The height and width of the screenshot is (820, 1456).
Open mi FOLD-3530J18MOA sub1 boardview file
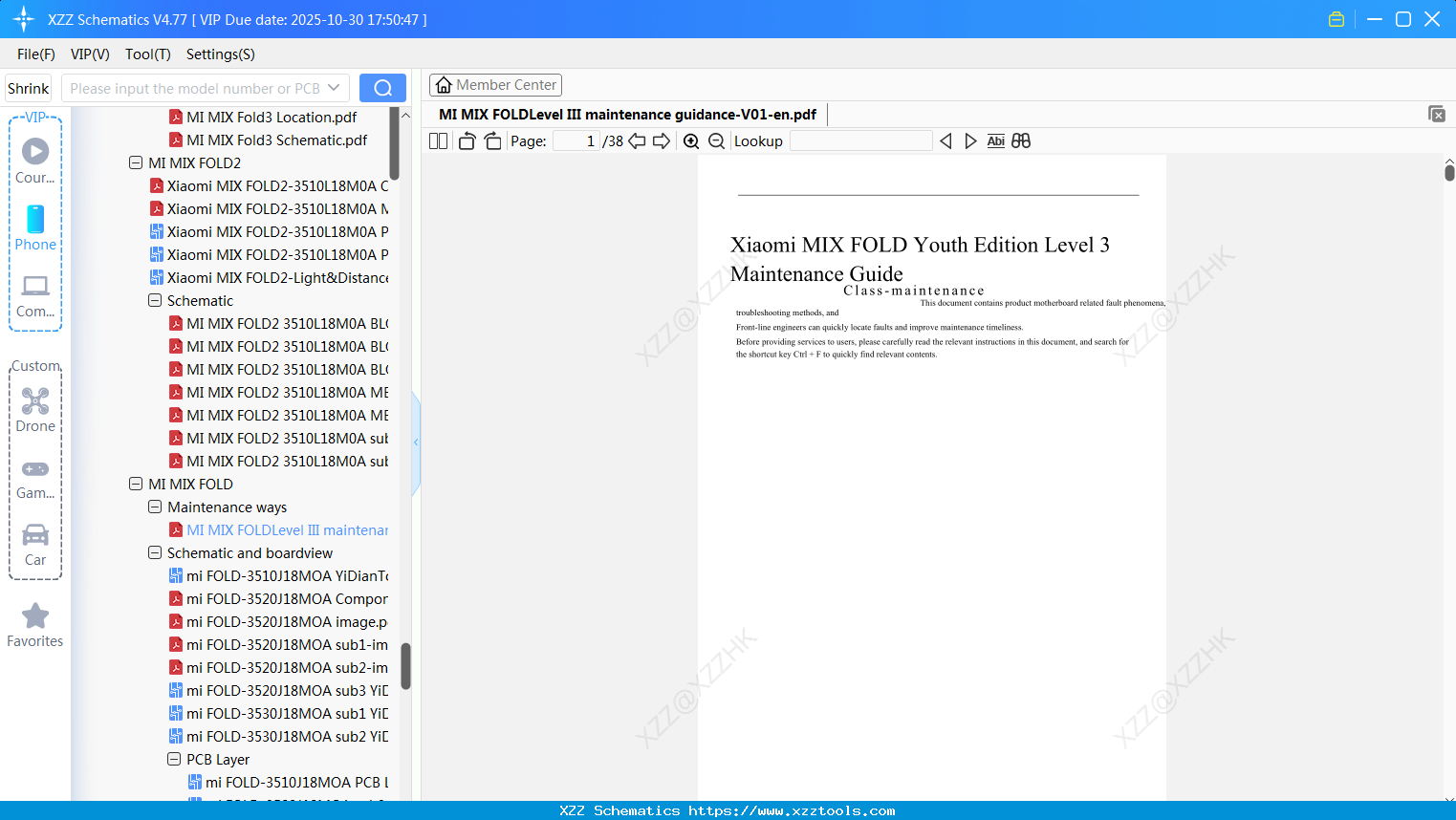pos(279,714)
